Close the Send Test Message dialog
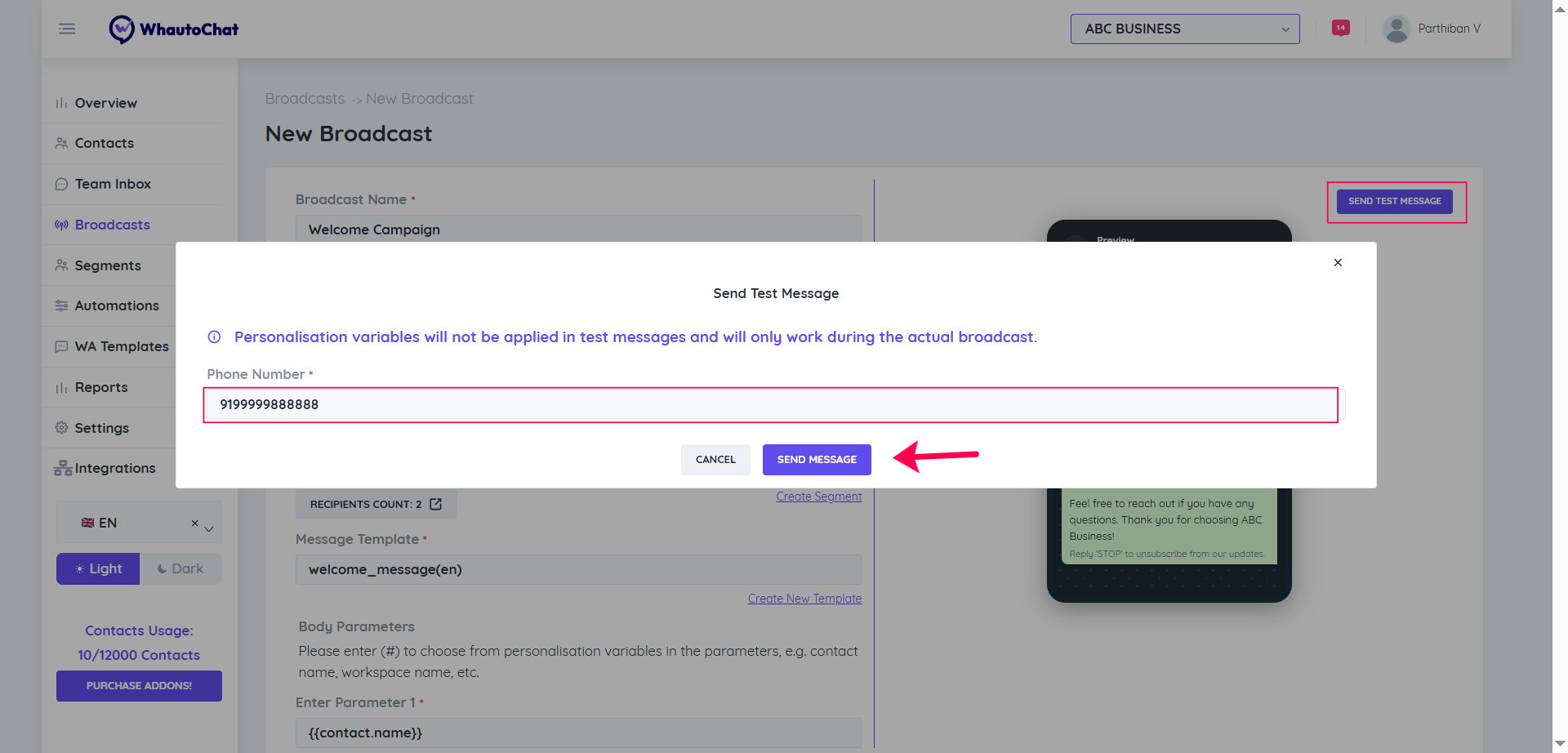Viewport: 1568px width, 753px height. tap(1338, 262)
